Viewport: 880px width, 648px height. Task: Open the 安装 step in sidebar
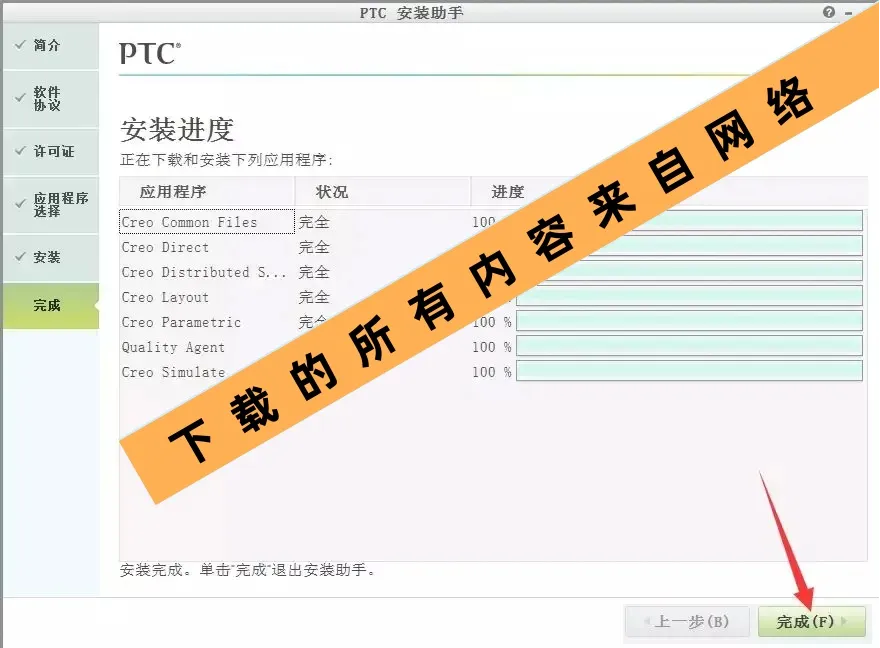coord(51,258)
